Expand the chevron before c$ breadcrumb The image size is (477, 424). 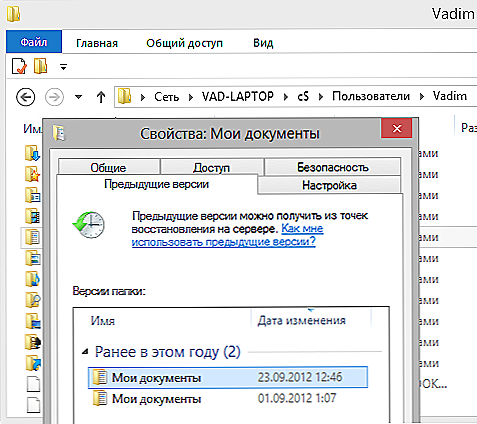click(x=286, y=97)
